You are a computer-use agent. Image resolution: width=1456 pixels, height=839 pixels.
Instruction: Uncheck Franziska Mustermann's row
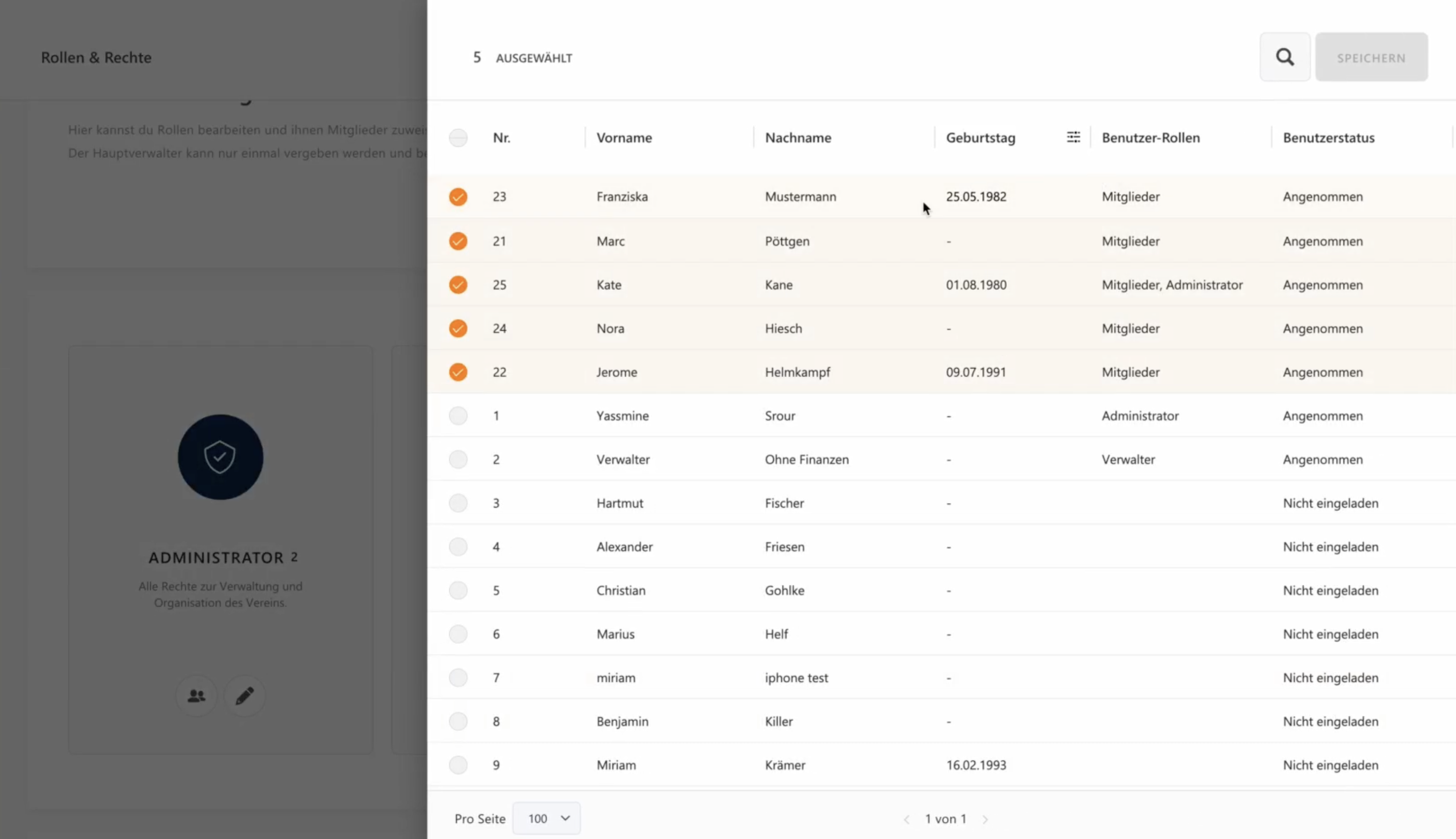[x=458, y=197]
